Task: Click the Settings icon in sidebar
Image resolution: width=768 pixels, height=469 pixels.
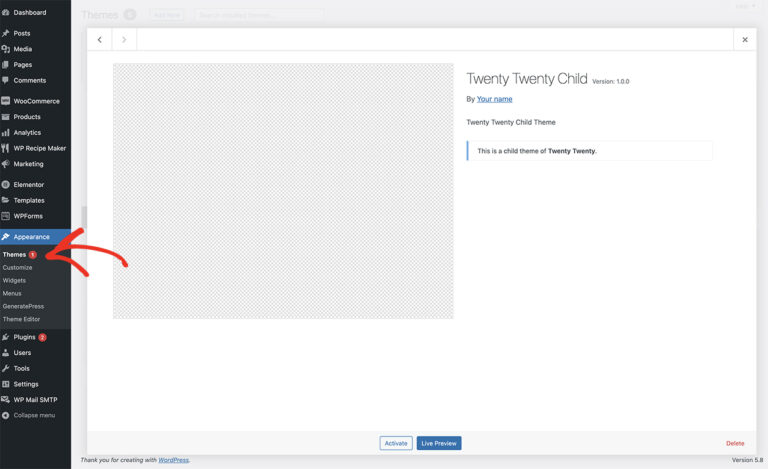Action: tap(6, 384)
